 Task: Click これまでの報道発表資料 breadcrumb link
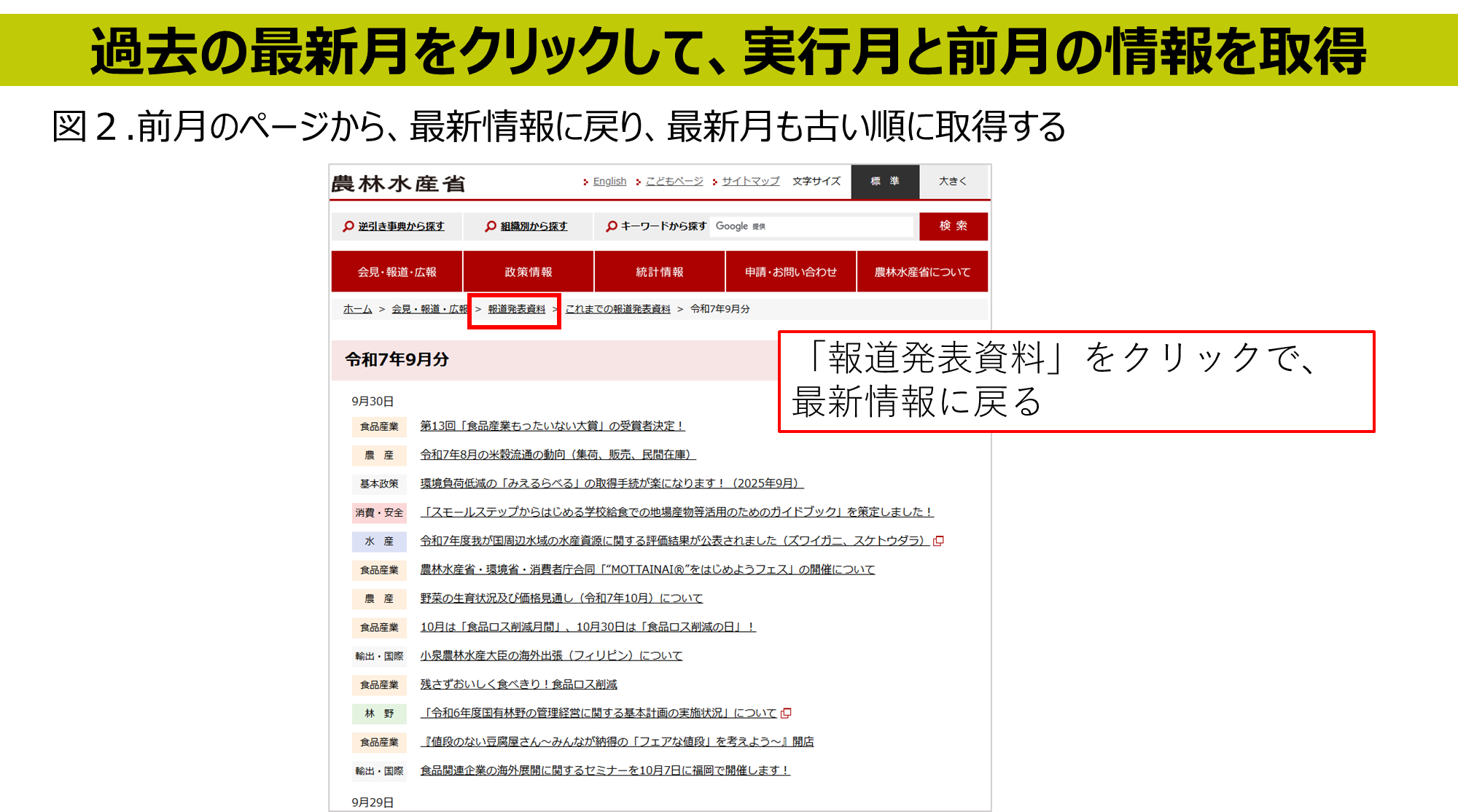tap(617, 309)
